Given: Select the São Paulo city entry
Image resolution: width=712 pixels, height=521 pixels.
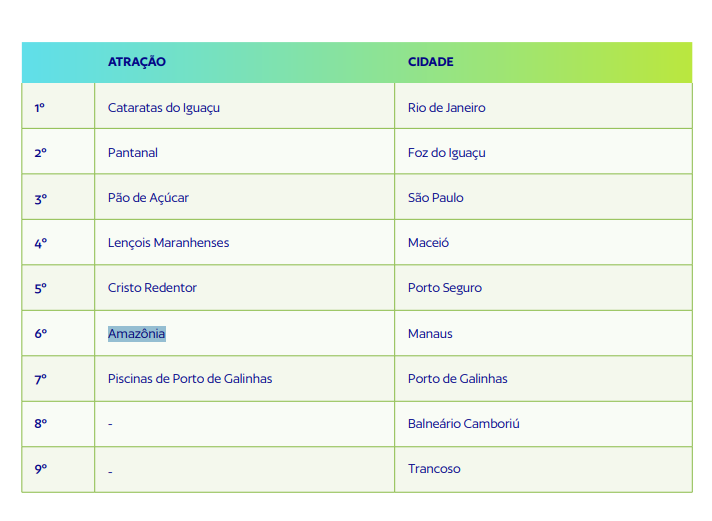Looking at the screenshot, I should [435, 198].
